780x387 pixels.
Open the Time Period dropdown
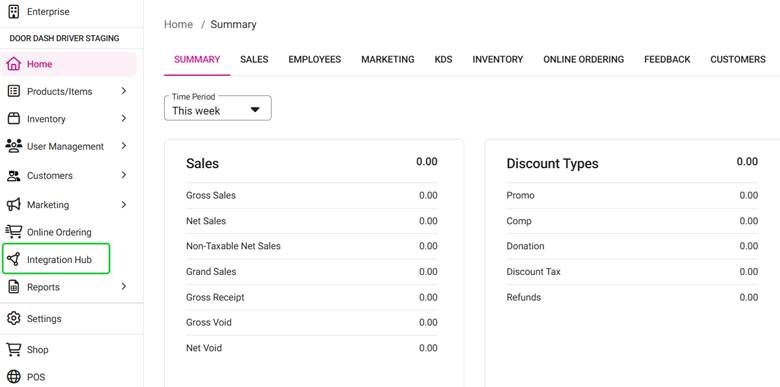click(218, 108)
